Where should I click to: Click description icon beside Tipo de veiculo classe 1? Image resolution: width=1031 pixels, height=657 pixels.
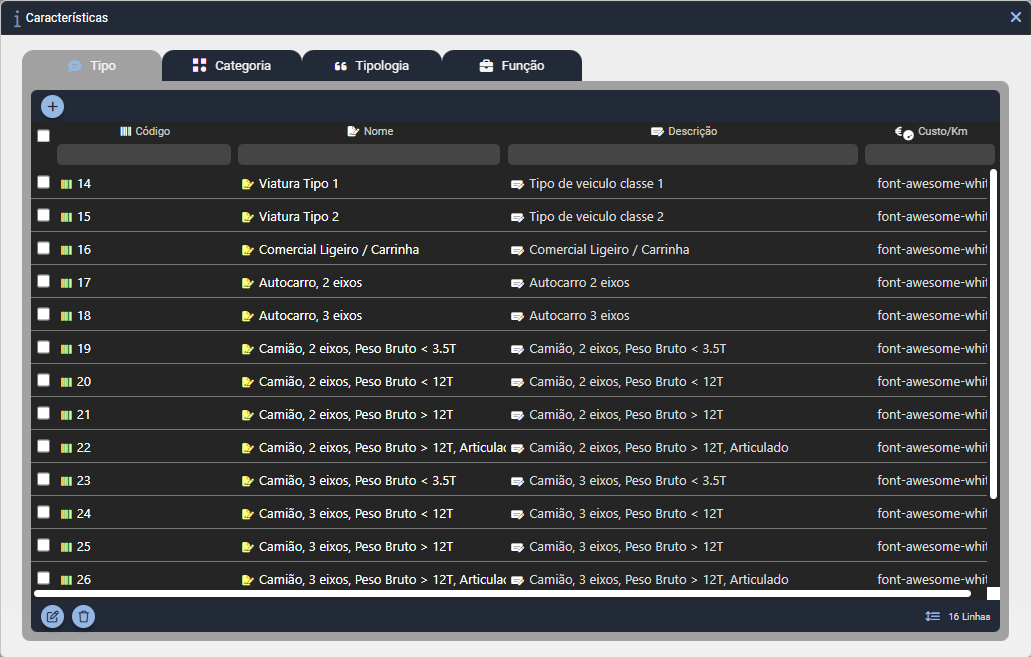click(517, 185)
